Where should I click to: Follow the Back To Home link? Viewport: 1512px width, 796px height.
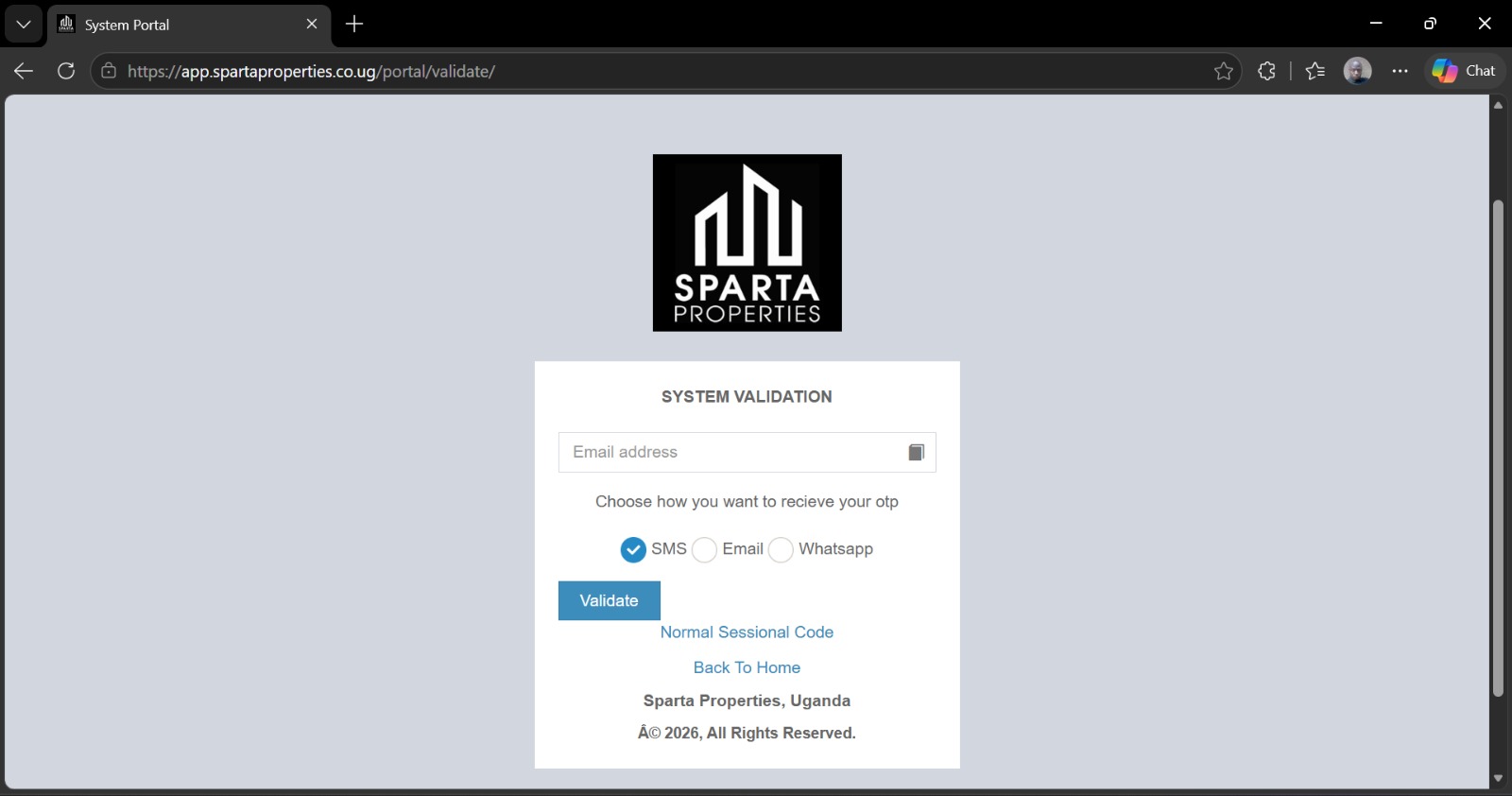747,667
